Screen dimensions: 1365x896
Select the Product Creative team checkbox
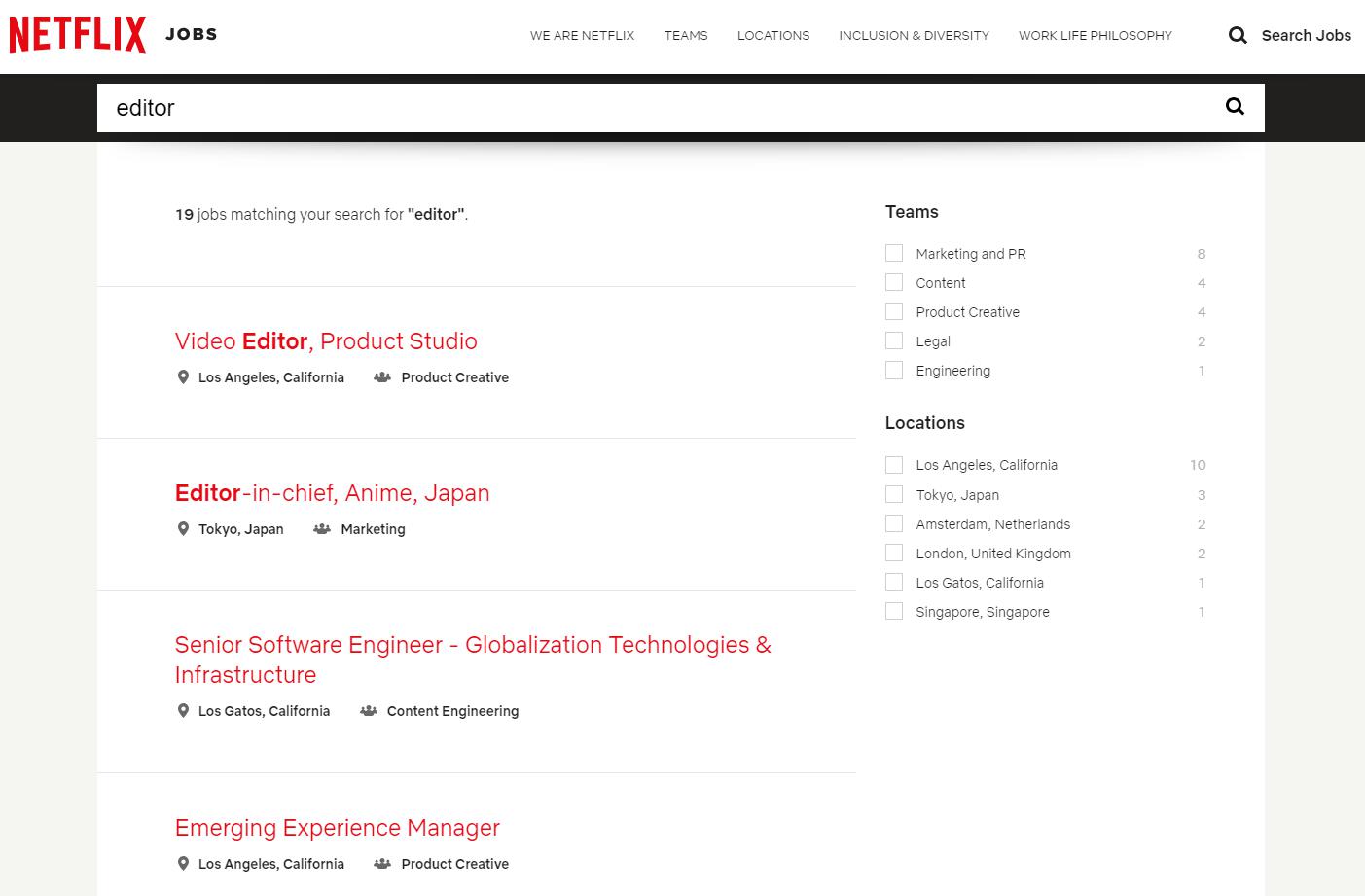[894, 311]
